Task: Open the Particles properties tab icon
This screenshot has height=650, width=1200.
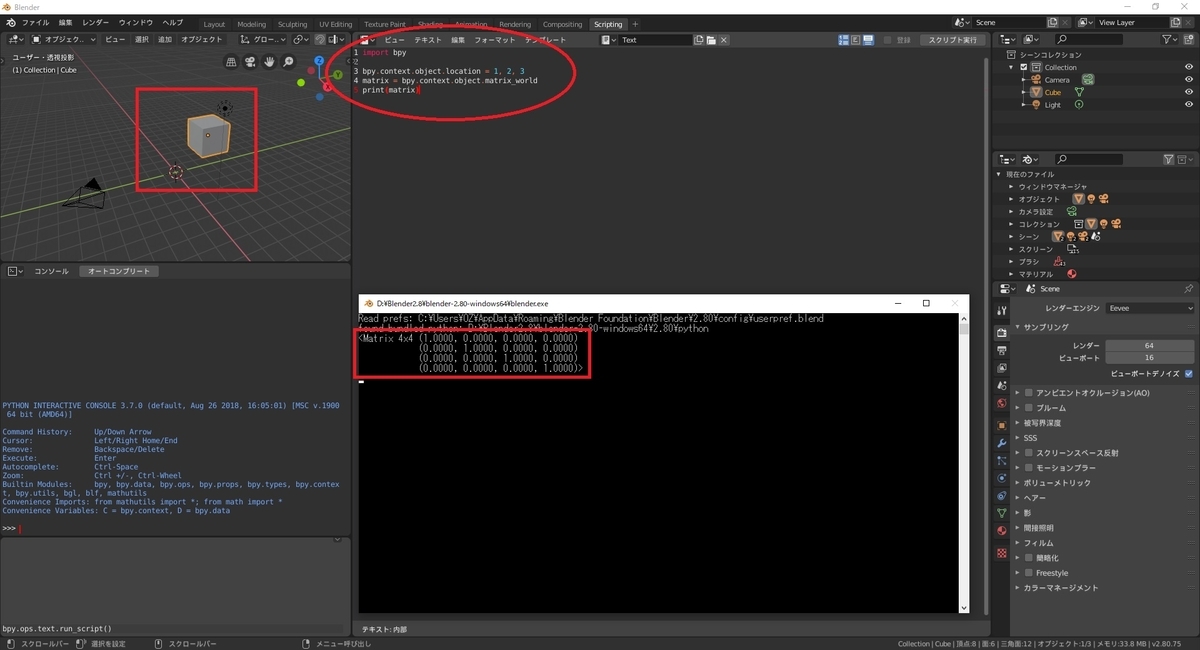Action: click(x=1002, y=461)
